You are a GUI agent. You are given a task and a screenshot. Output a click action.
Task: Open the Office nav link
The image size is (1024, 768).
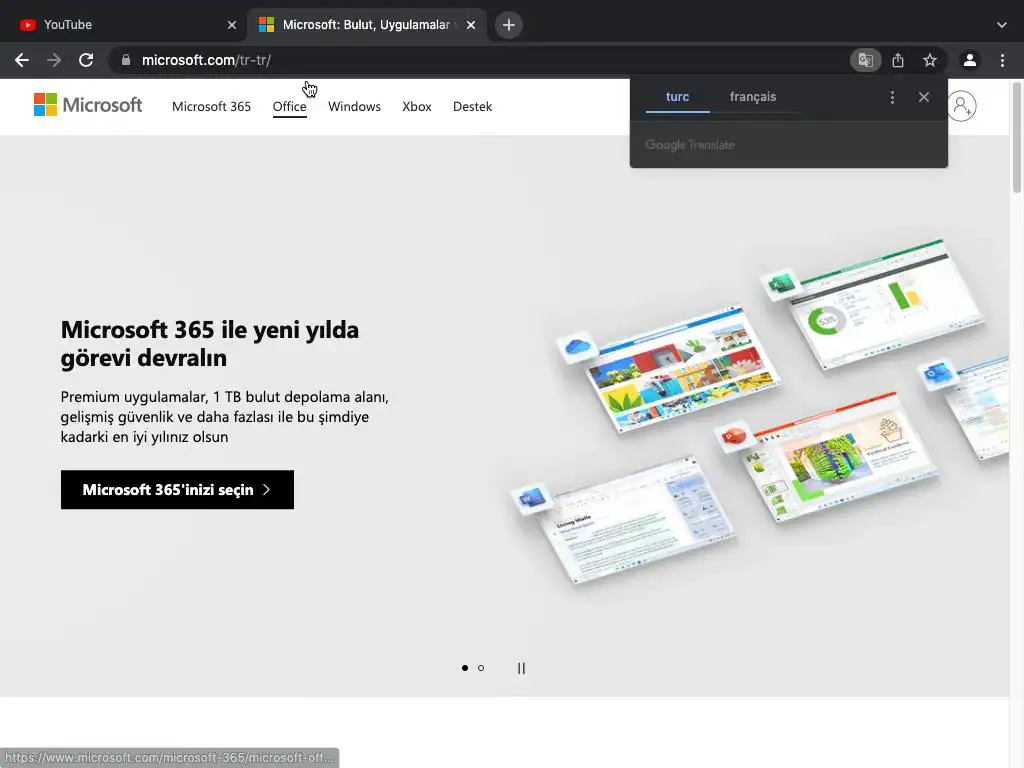pyautogui.click(x=289, y=106)
